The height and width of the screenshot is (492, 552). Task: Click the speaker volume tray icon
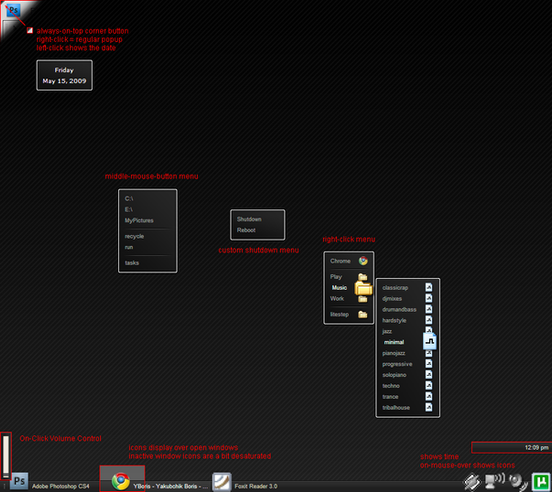(518, 481)
